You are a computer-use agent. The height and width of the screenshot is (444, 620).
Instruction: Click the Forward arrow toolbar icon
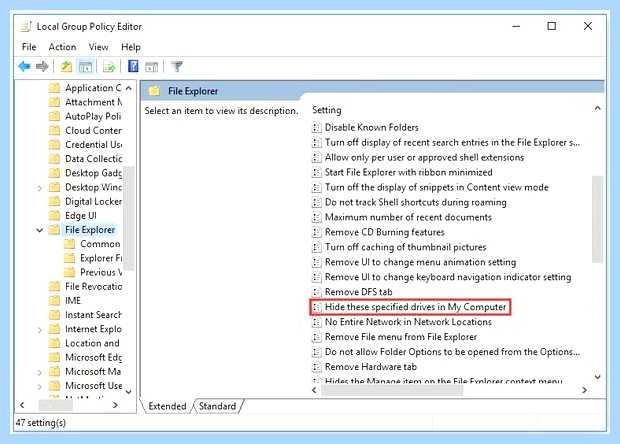(42, 66)
